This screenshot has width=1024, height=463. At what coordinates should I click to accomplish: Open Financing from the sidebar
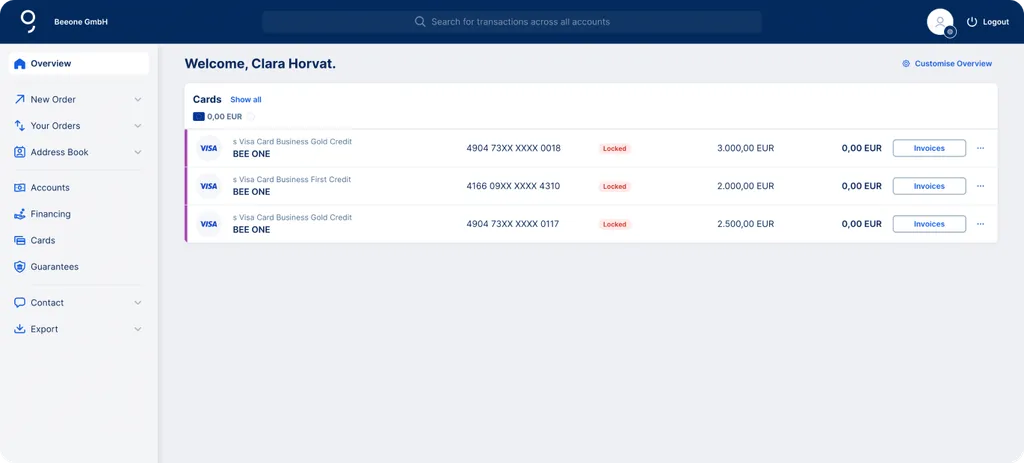click(x=50, y=214)
